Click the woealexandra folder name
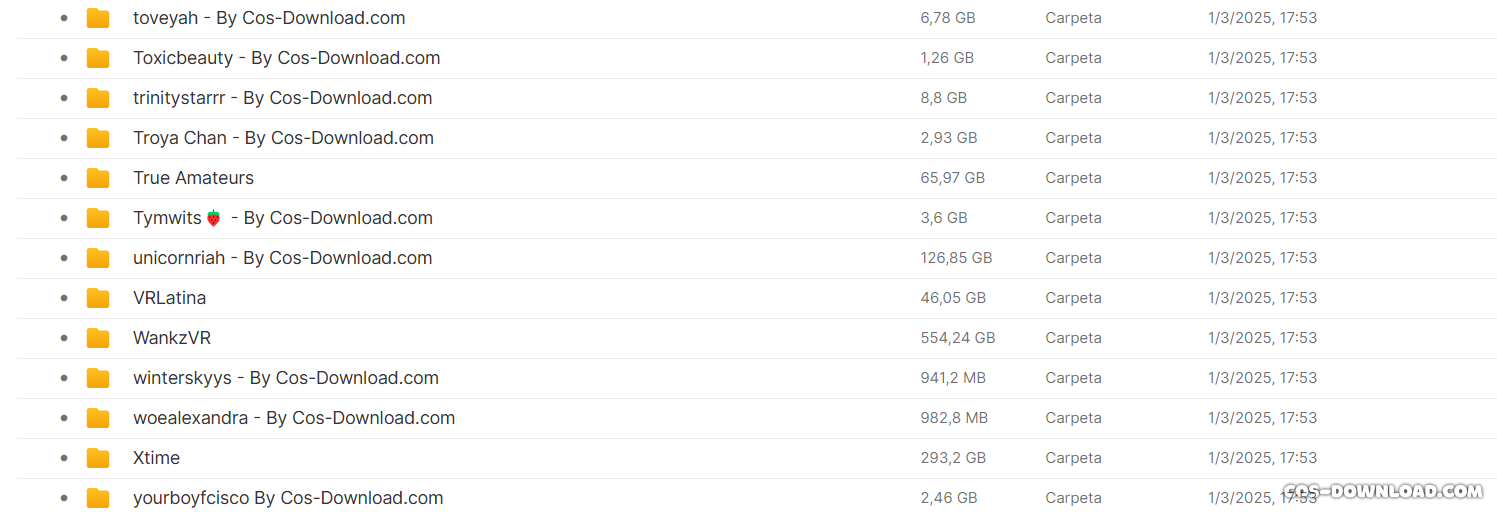 pos(294,418)
